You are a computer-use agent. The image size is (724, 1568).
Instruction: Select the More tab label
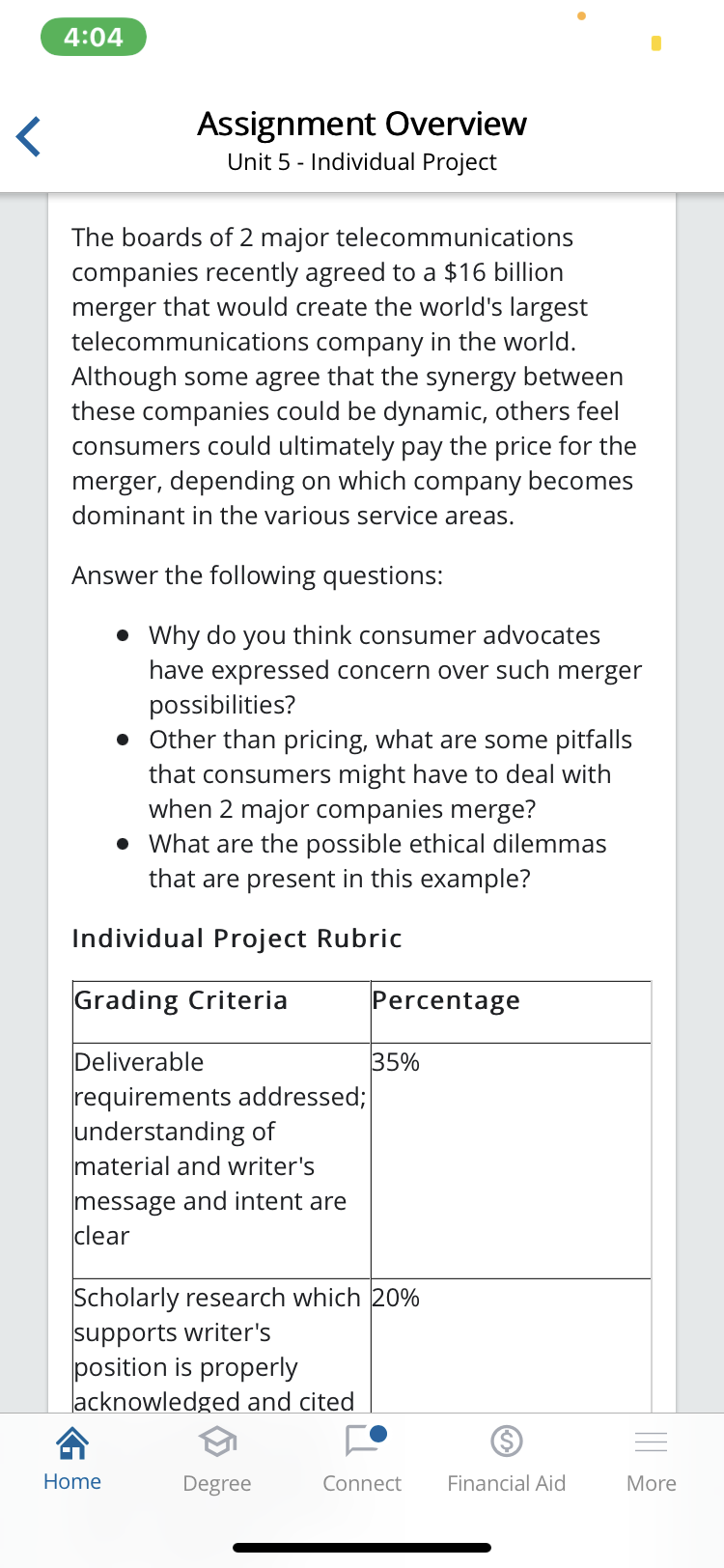point(652,1483)
